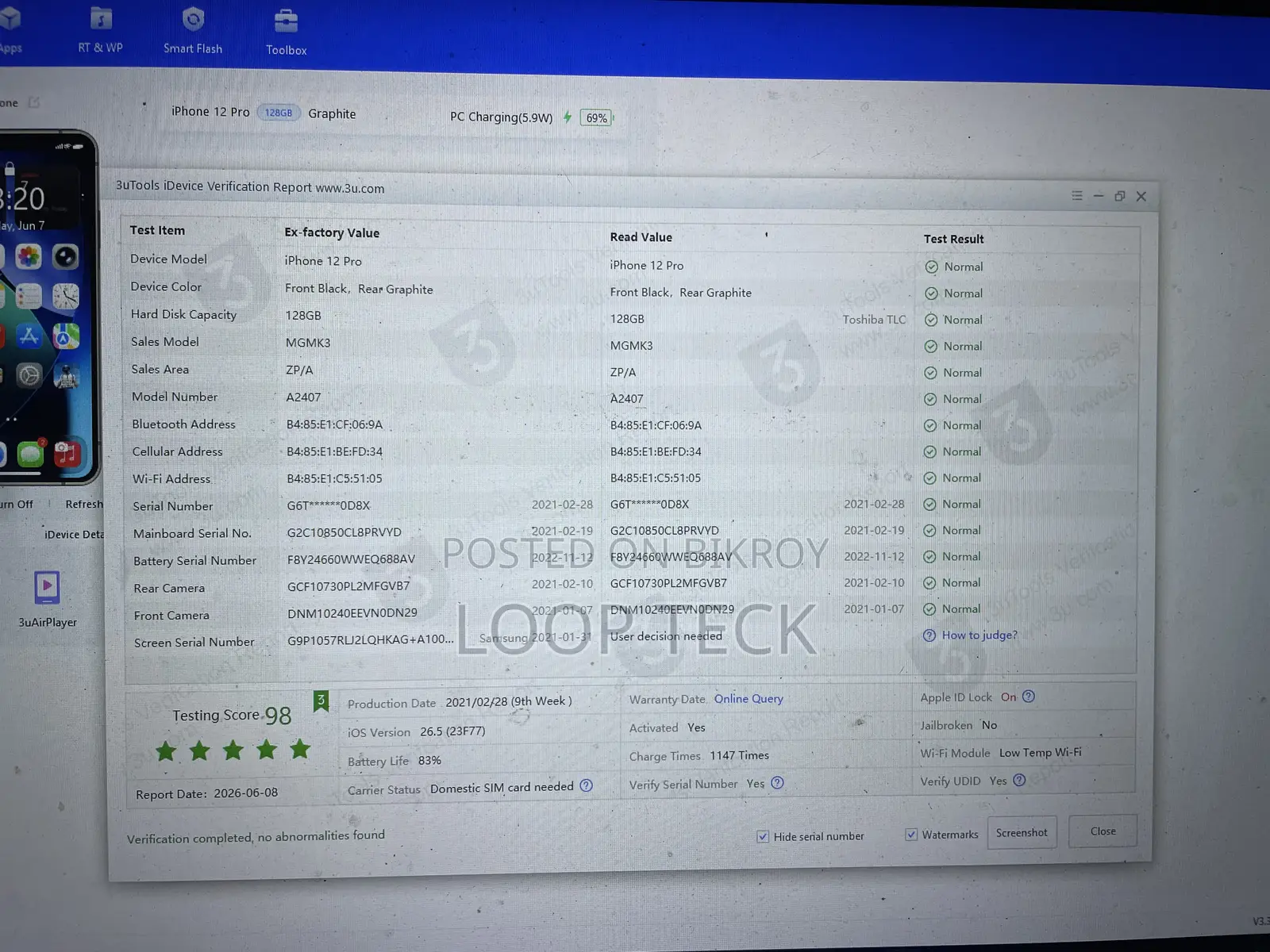The image size is (1270, 952).
Task: Click the Testing Score 98 value
Action: [278, 716]
